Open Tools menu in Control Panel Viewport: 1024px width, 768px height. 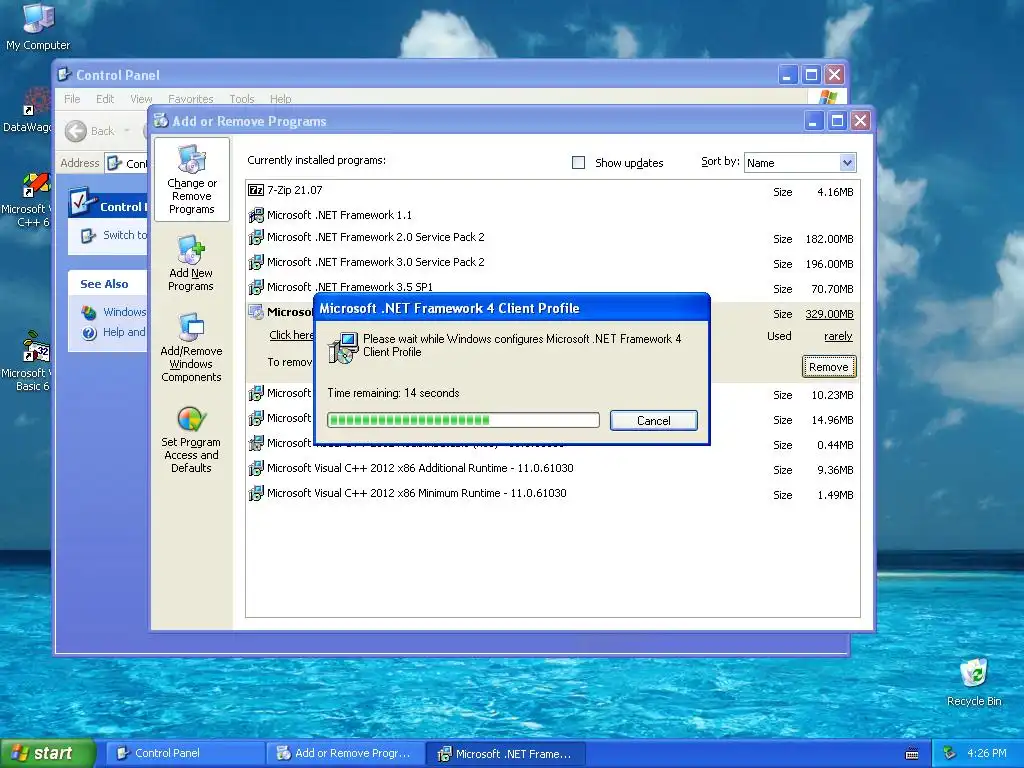[242, 99]
